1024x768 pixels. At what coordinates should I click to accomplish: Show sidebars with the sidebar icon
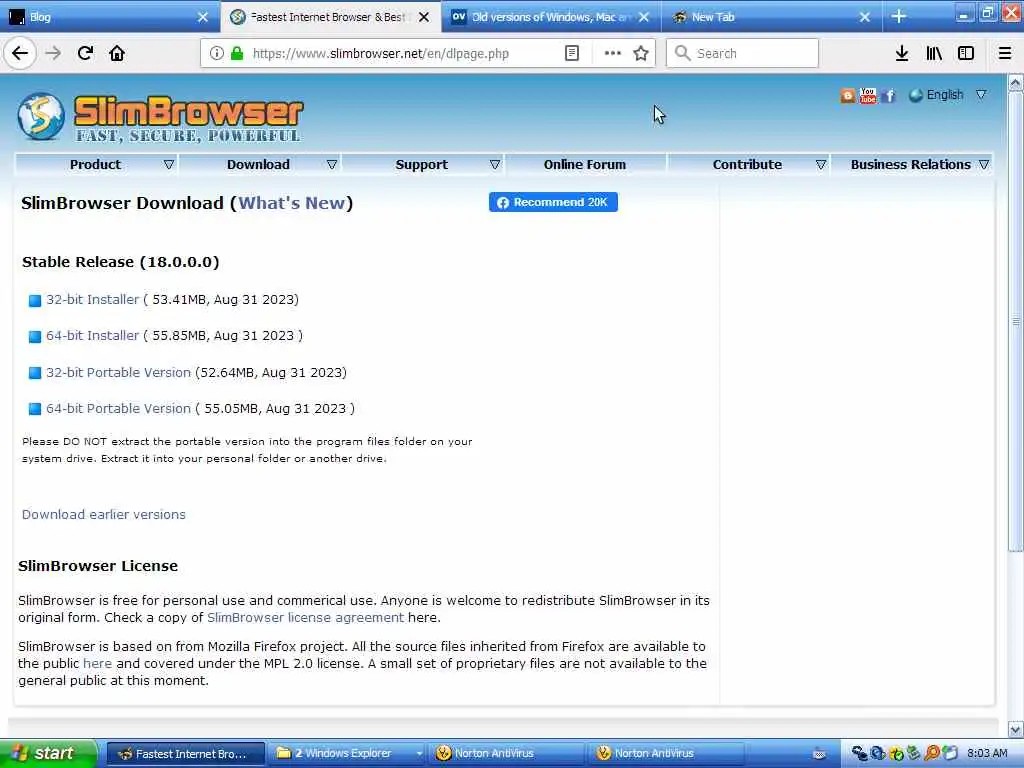[x=966, y=54]
